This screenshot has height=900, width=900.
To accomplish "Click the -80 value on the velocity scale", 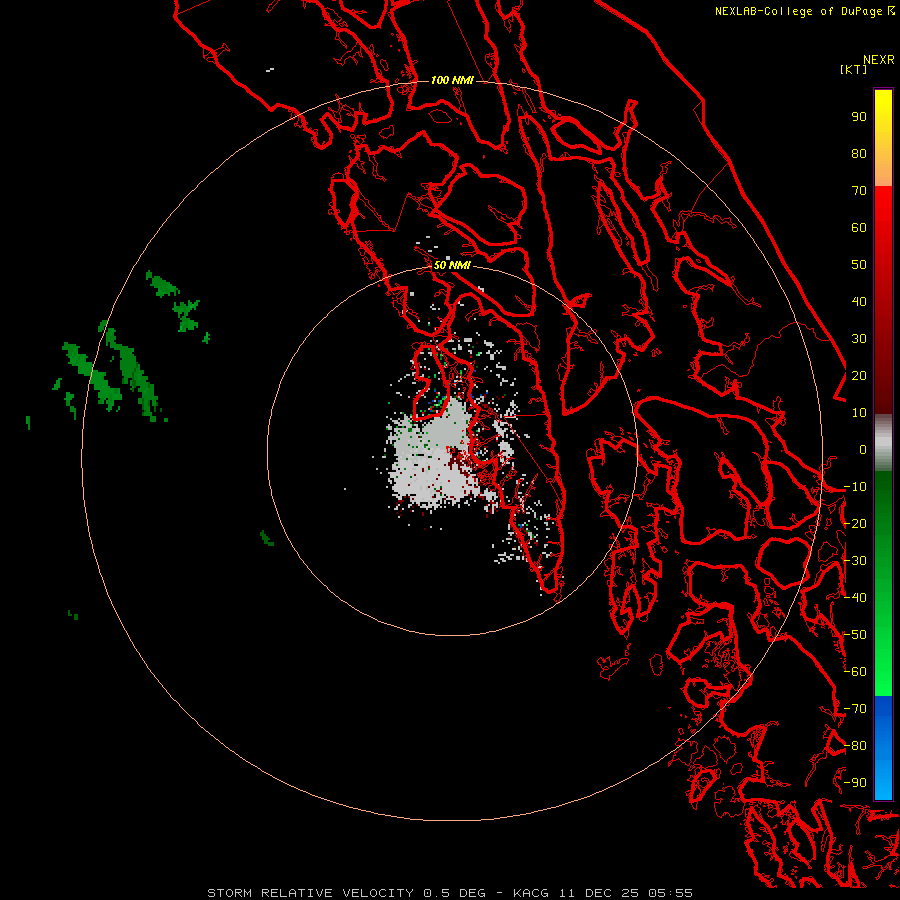I will pos(855,746).
